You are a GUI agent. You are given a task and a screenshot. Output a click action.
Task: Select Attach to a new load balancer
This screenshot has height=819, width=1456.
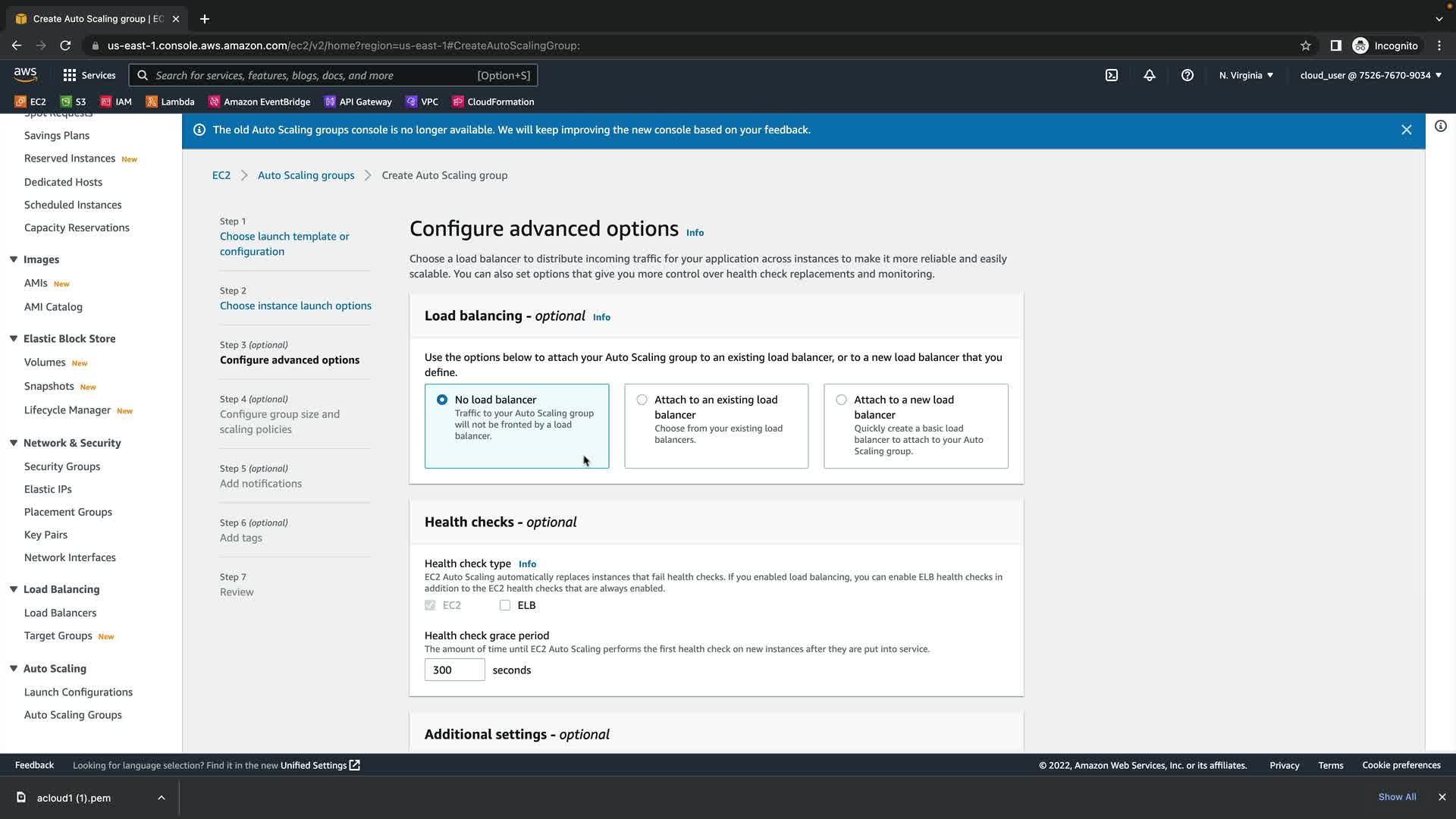click(841, 400)
